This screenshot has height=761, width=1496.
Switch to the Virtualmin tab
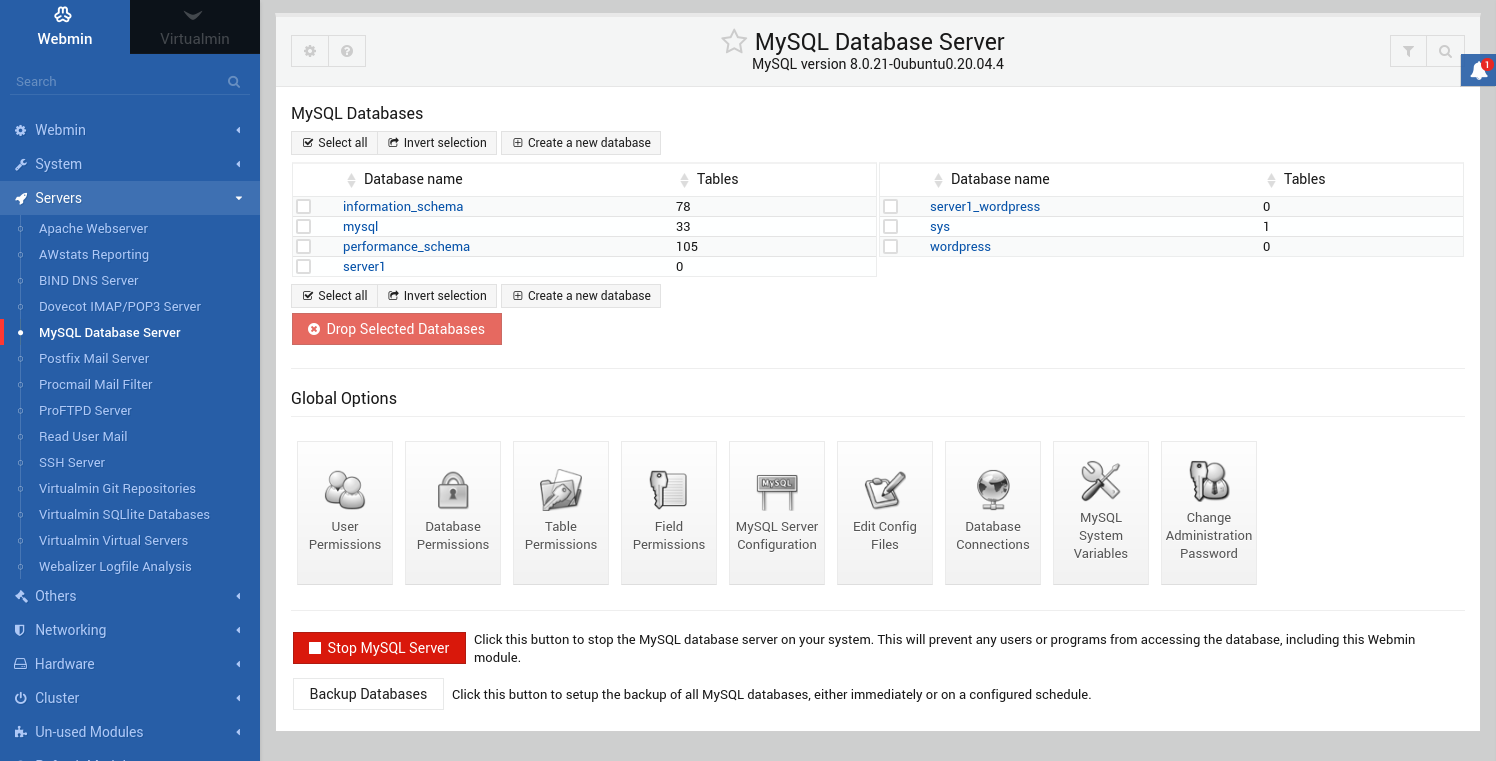coord(195,27)
